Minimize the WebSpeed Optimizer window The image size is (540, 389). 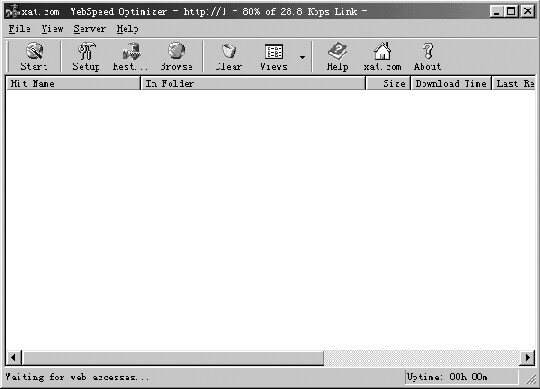pyautogui.click(x=497, y=12)
